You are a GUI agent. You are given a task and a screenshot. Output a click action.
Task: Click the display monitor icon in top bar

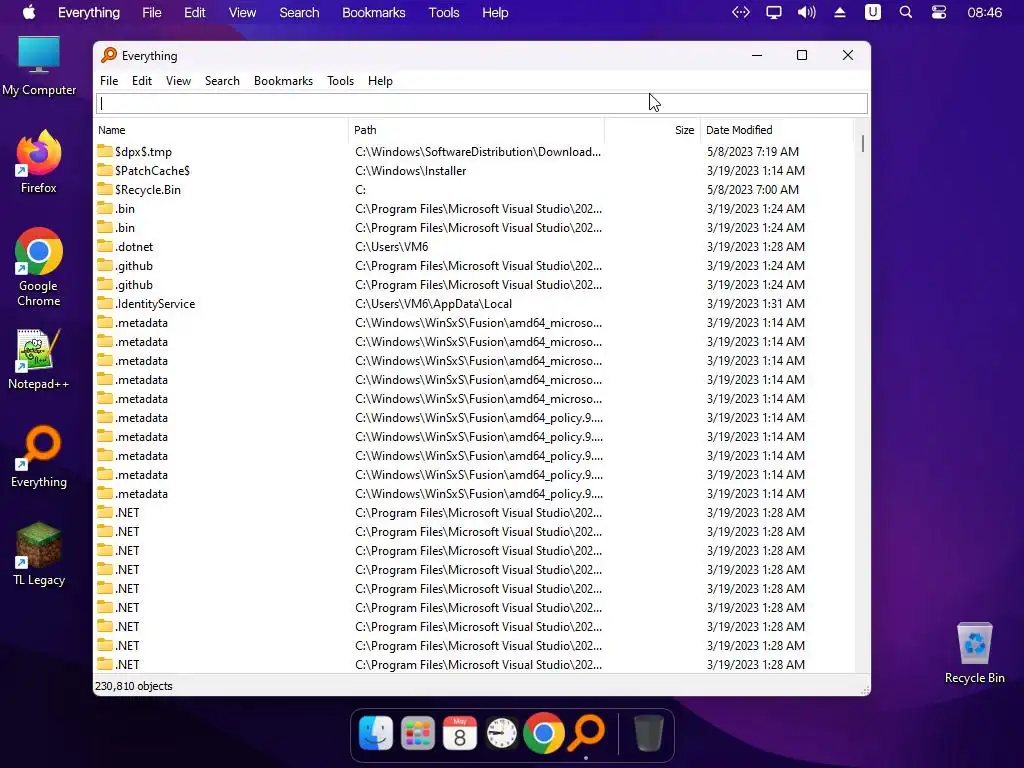point(774,12)
